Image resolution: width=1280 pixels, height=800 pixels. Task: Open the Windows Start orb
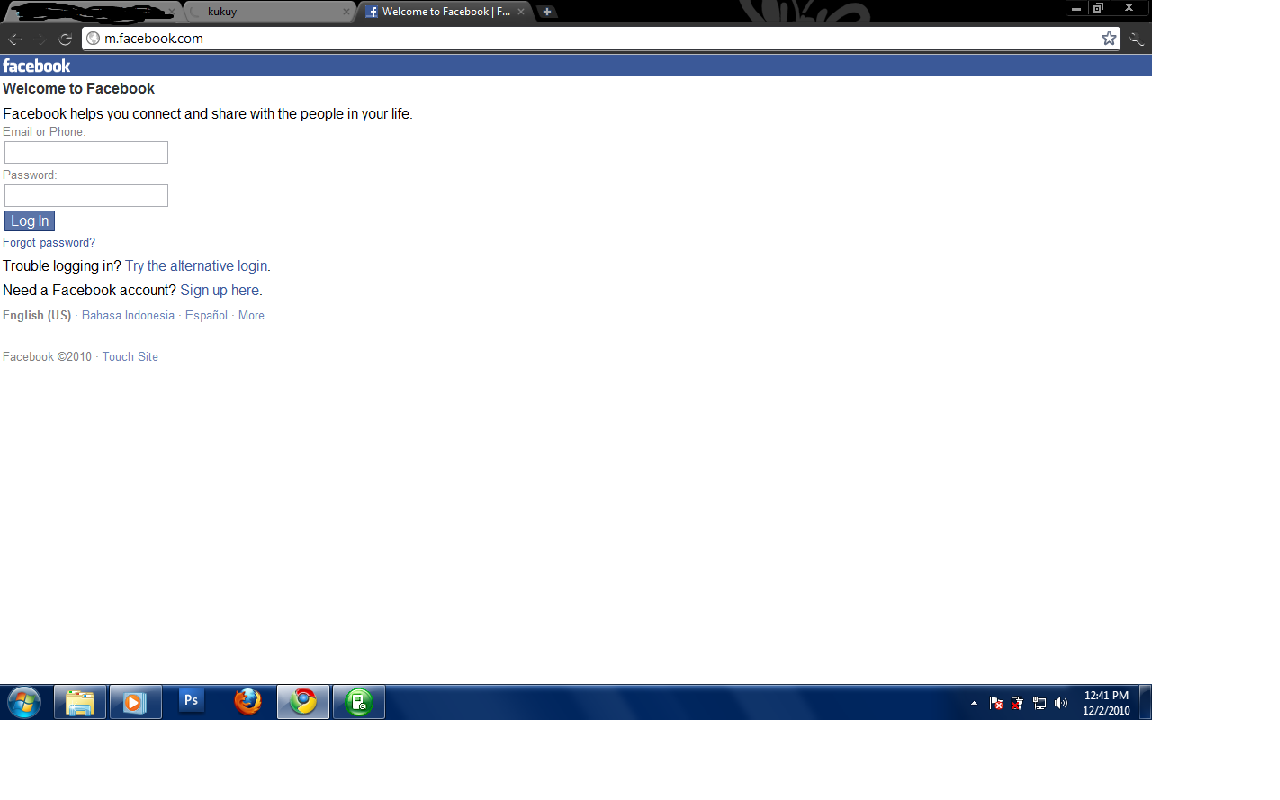[24, 702]
